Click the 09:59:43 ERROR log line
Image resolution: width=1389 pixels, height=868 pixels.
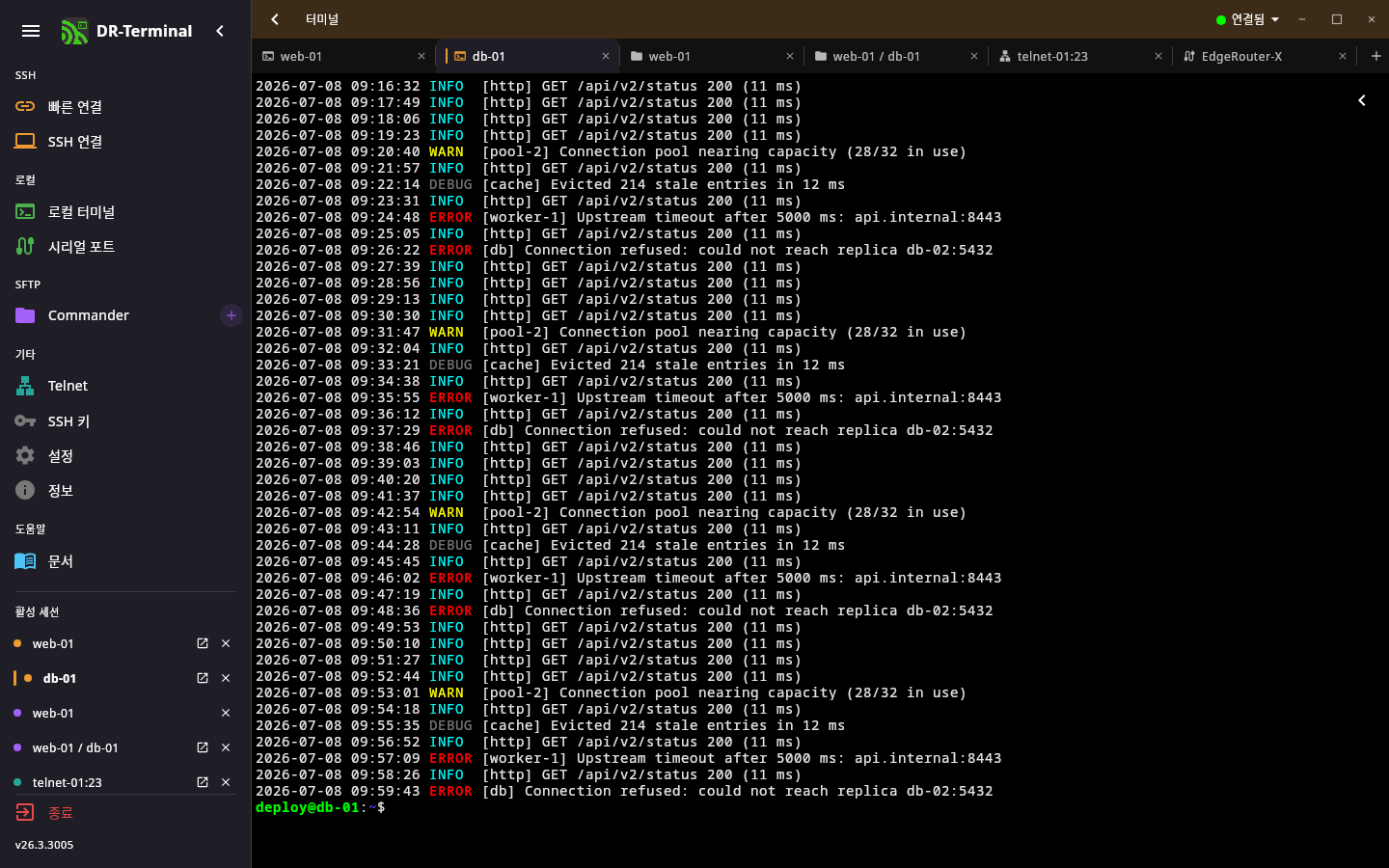point(624,791)
